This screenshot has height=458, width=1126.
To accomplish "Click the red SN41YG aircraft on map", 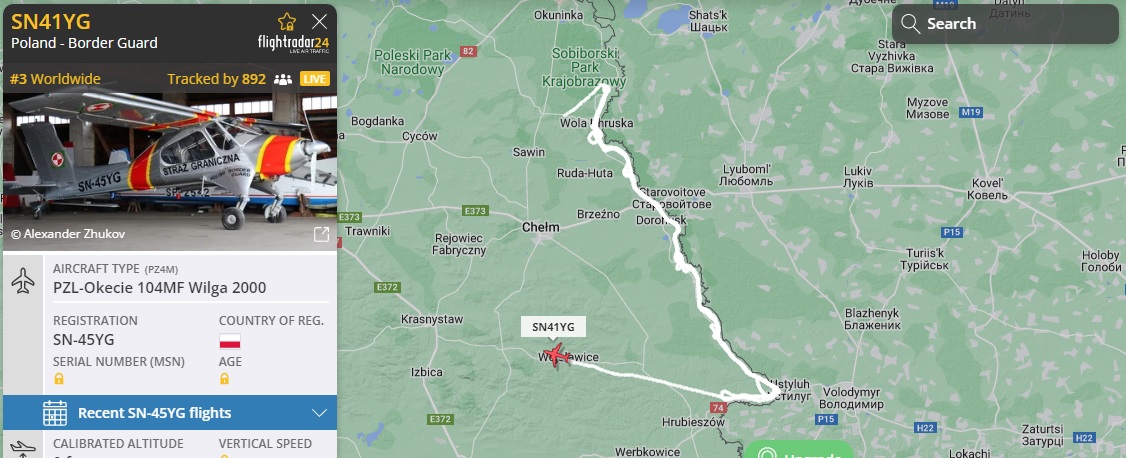I will pos(556,355).
